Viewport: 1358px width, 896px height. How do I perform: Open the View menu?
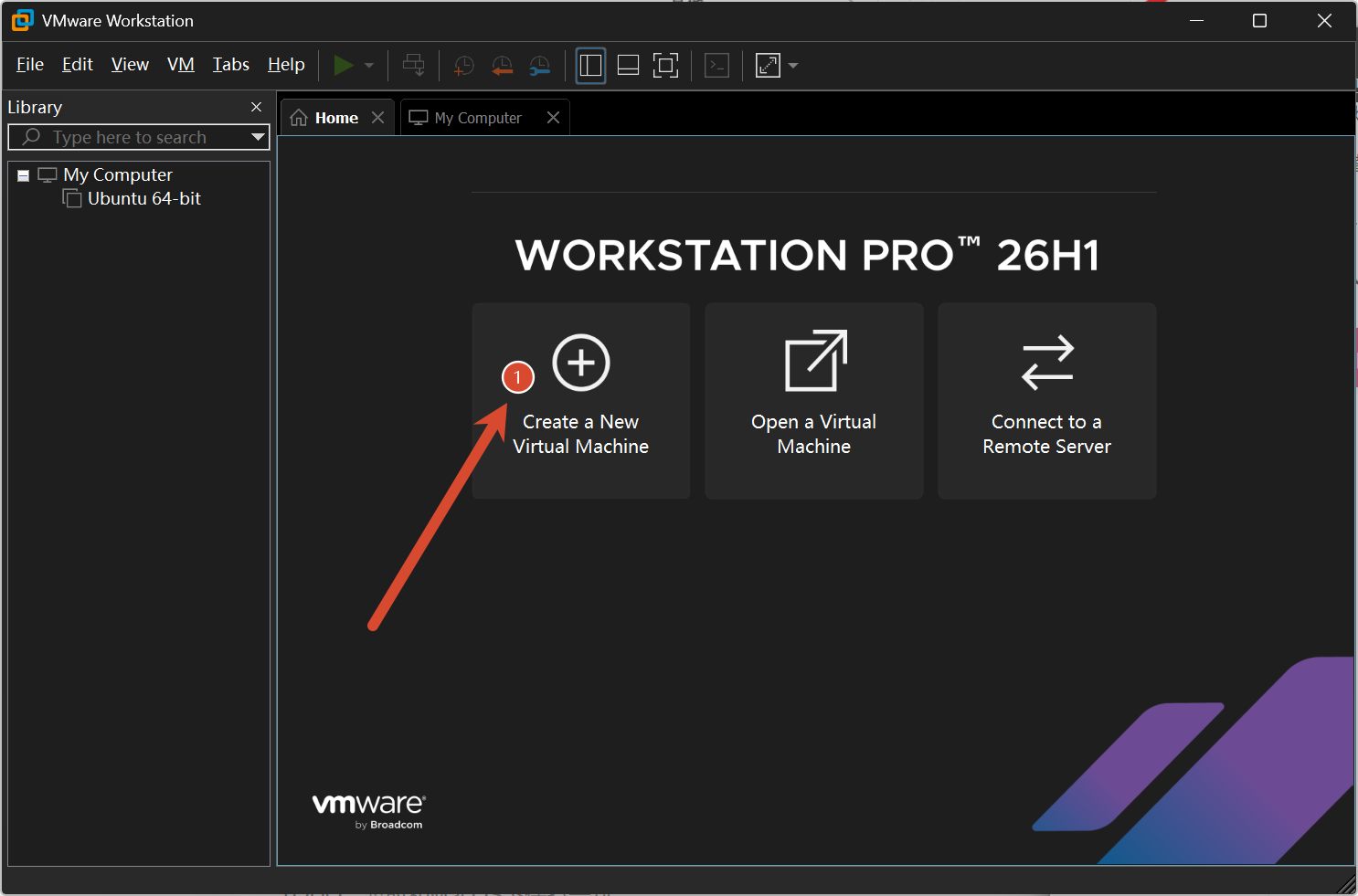(x=130, y=65)
